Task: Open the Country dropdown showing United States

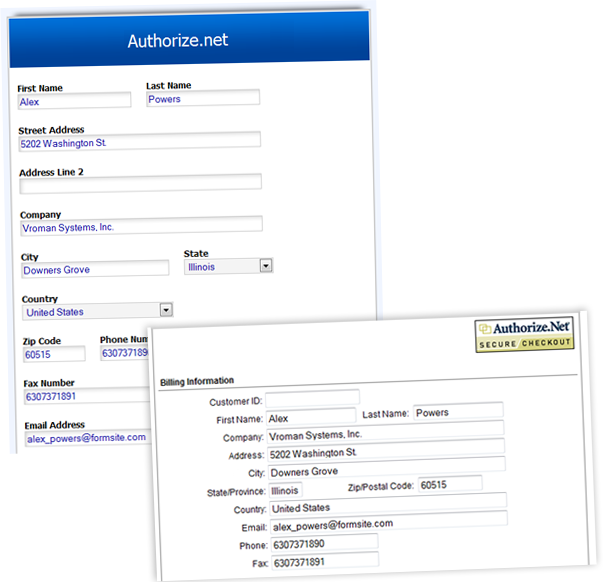Action: pos(97,311)
